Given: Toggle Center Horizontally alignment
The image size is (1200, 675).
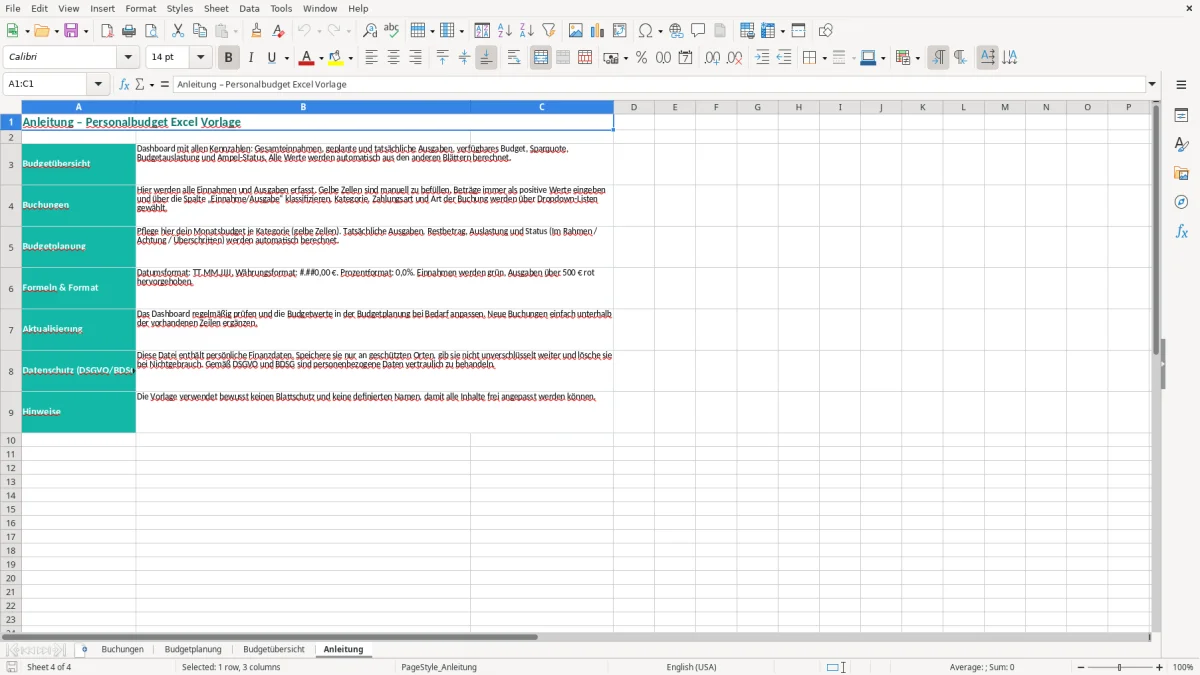Looking at the screenshot, I should coord(393,58).
